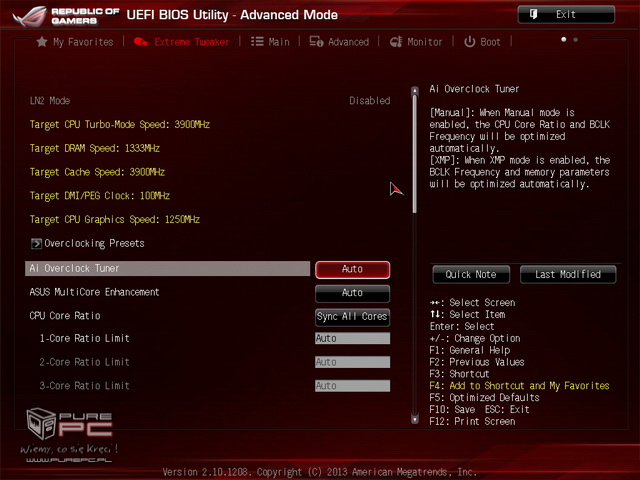Click Target CPU Turbo-Mode Speed text
This screenshot has height=480, width=640.
[x=120, y=124]
